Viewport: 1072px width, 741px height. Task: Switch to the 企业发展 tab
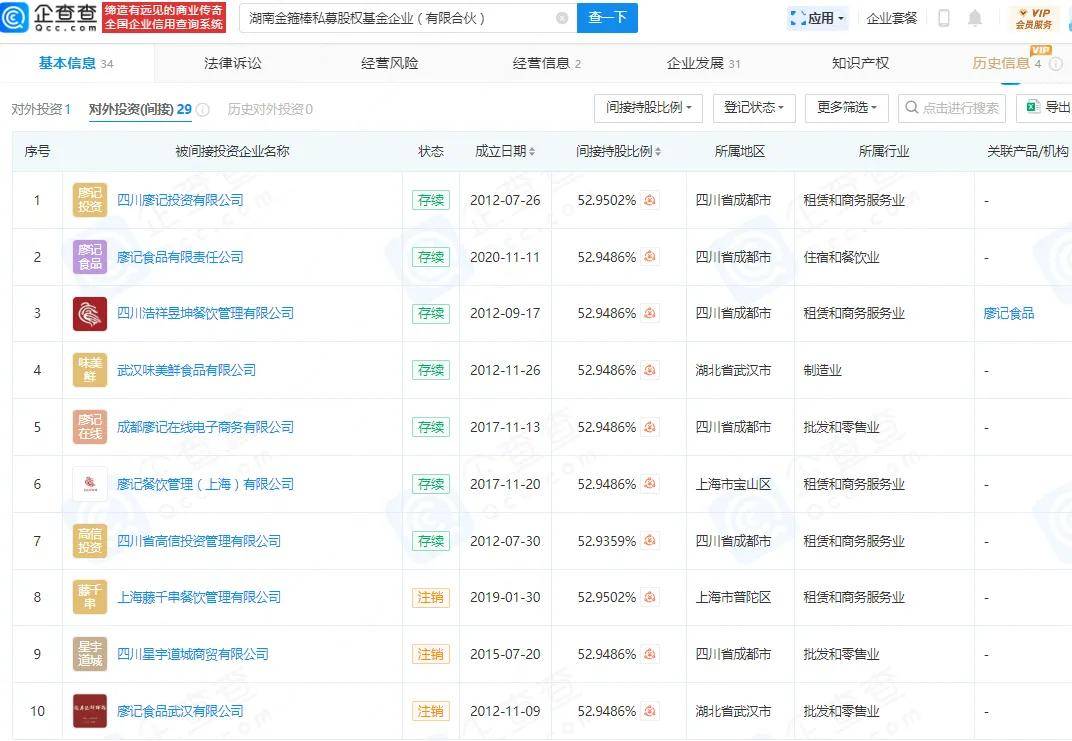pyautogui.click(x=703, y=64)
